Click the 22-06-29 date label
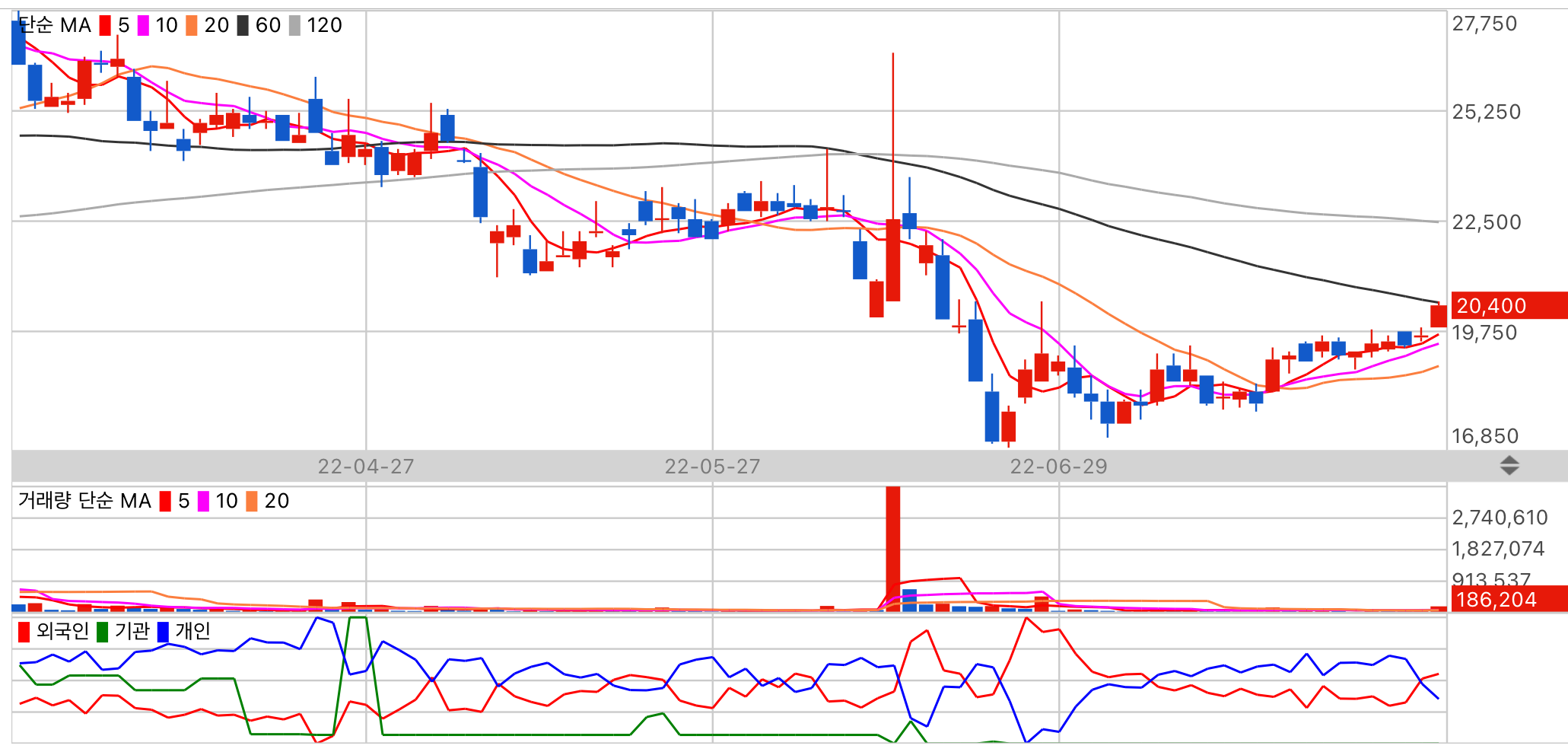This screenshot has width=1568, height=752. [x=1059, y=467]
